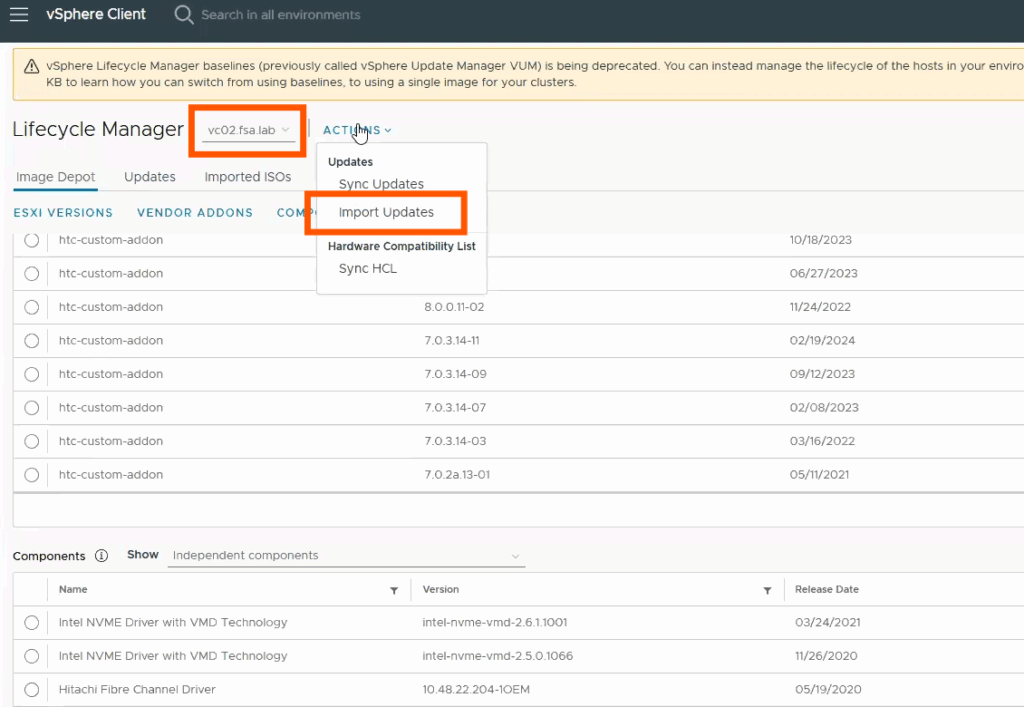This screenshot has height=707, width=1024.
Task: Select Intel NVME Driver 2.6.1.1001 radio button
Action: point(32,622)
